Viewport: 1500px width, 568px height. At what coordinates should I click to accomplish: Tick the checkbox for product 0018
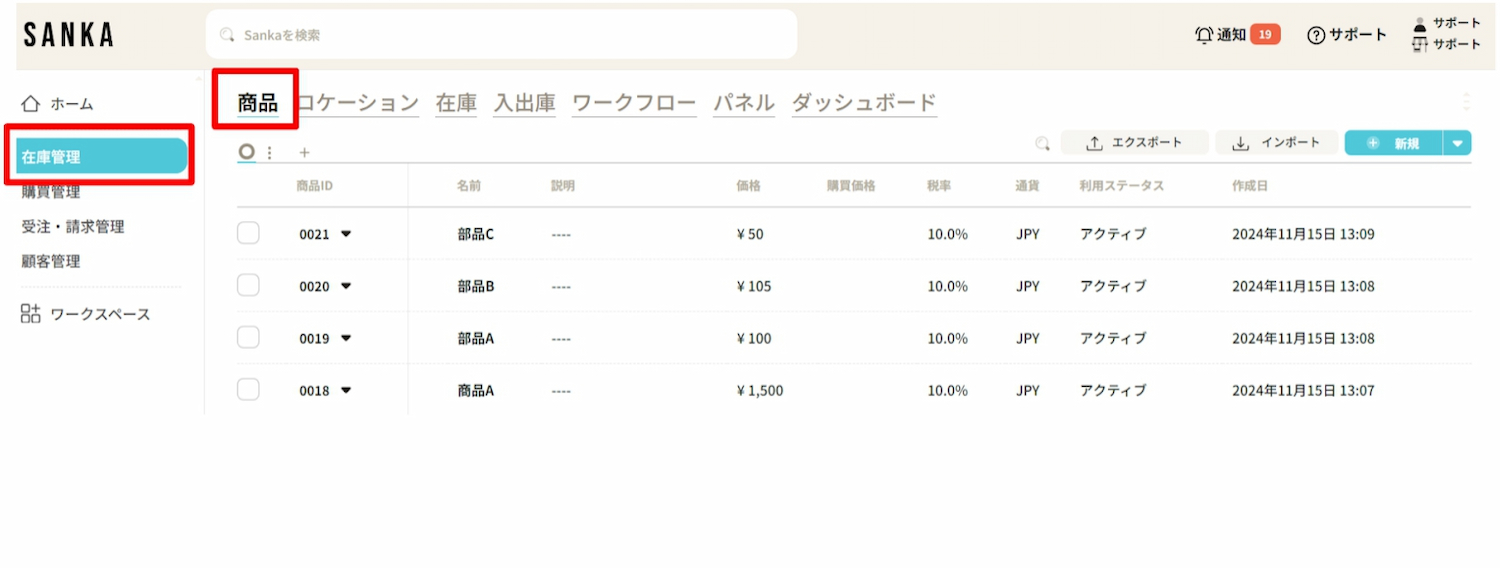point(248,390)
